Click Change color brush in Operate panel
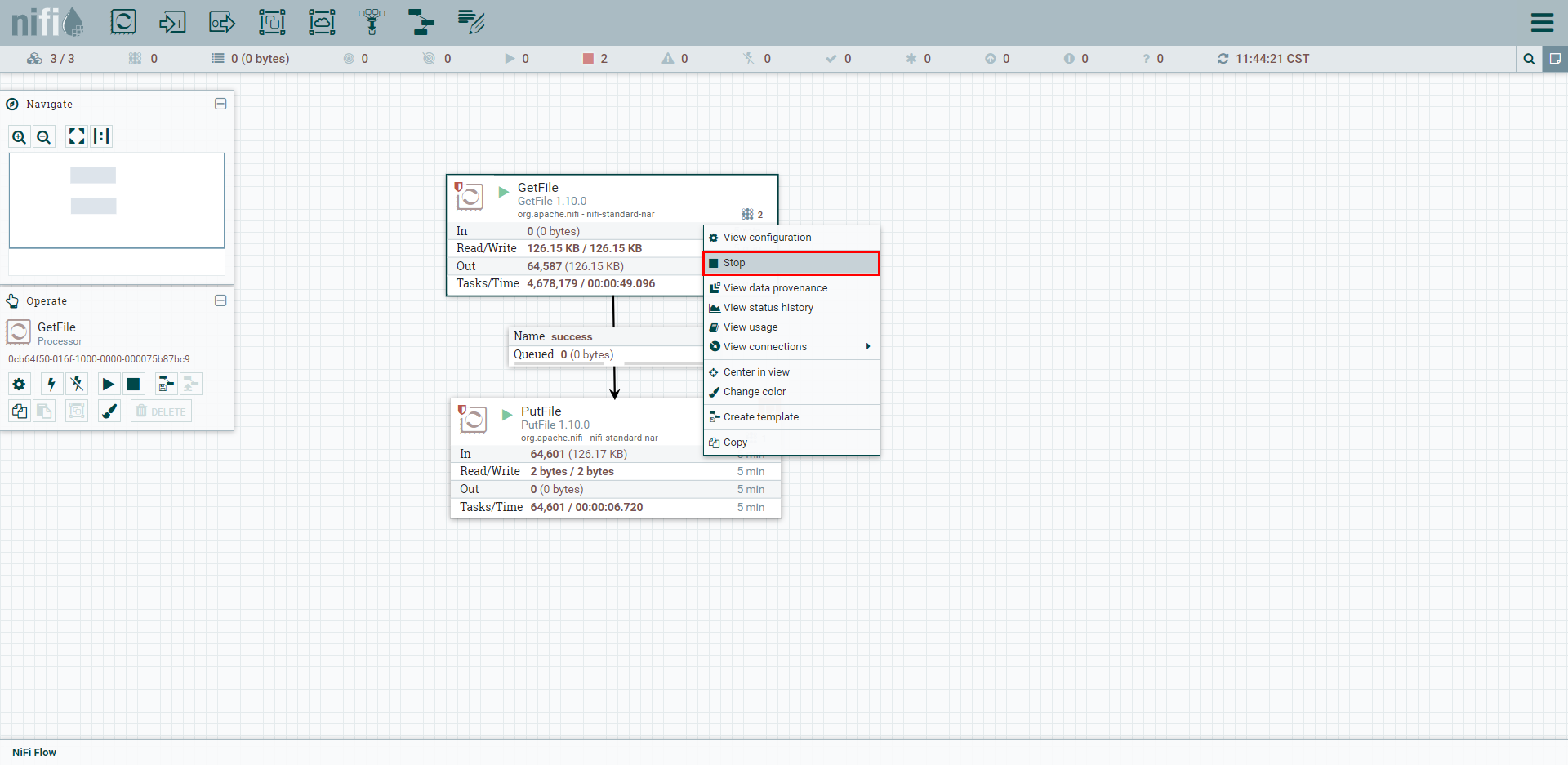The width and height of the screenshot is (1568, 765). (109, 411)
